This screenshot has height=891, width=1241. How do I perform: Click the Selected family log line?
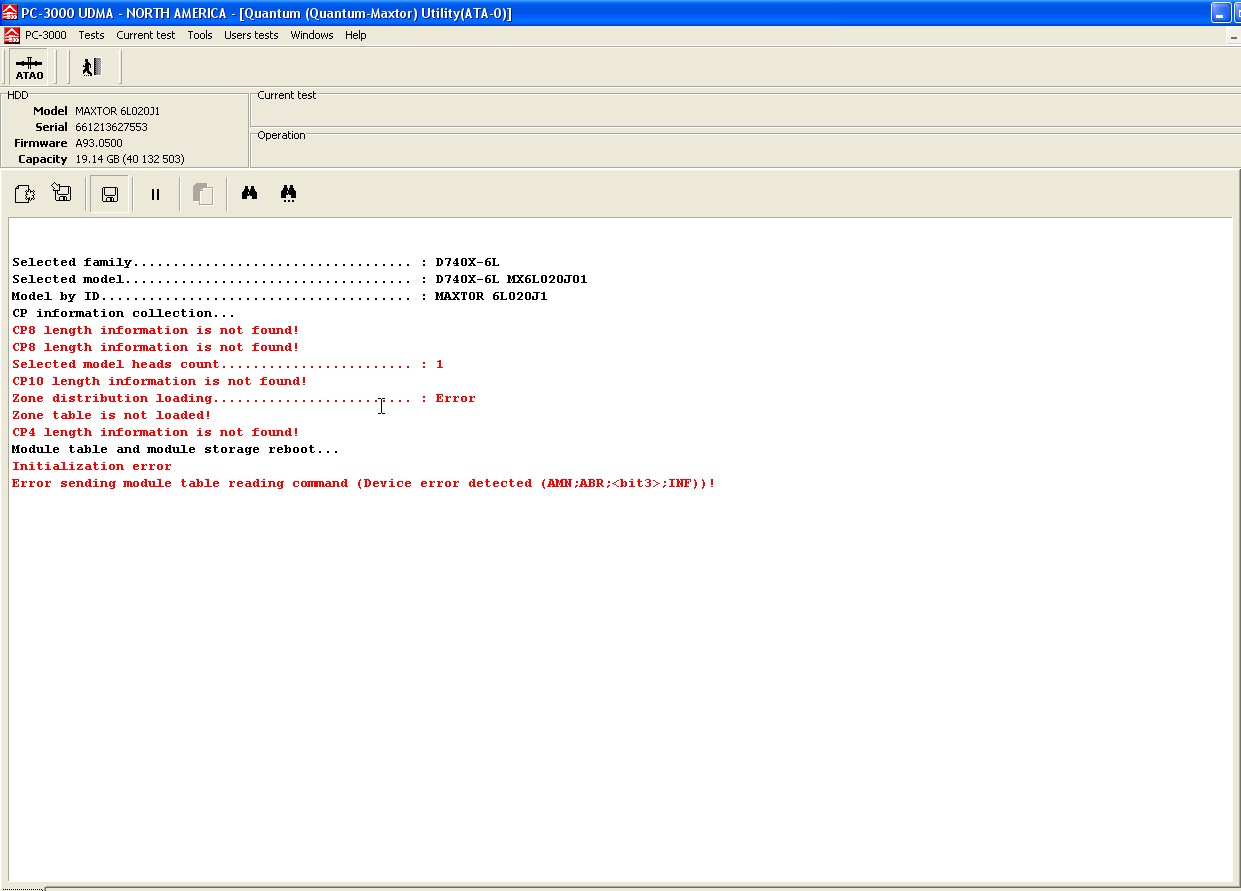256,262
